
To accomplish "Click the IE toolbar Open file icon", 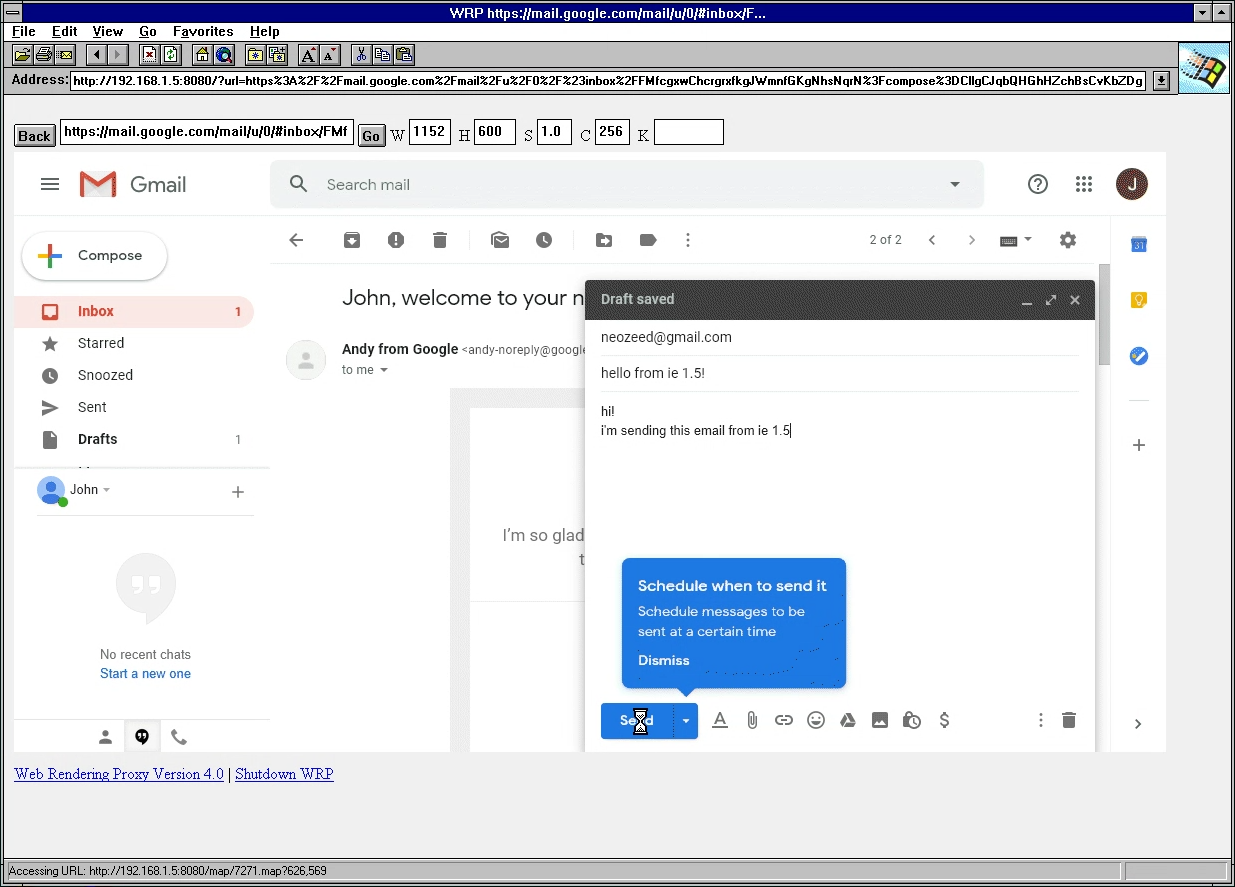I will pyautogui.click(x=22, y=55).
